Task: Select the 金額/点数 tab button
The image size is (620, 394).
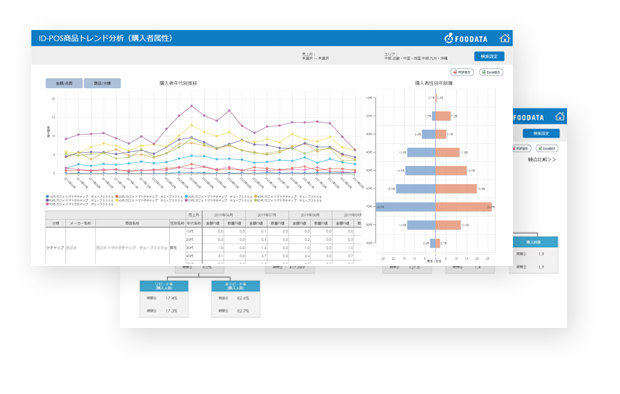Action: [64, 83]
